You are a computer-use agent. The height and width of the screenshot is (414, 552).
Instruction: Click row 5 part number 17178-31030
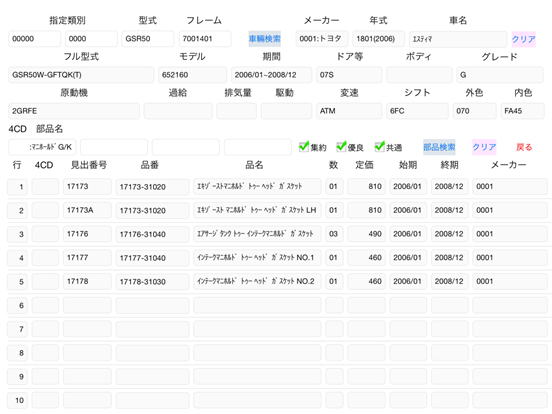coord(152,282)
